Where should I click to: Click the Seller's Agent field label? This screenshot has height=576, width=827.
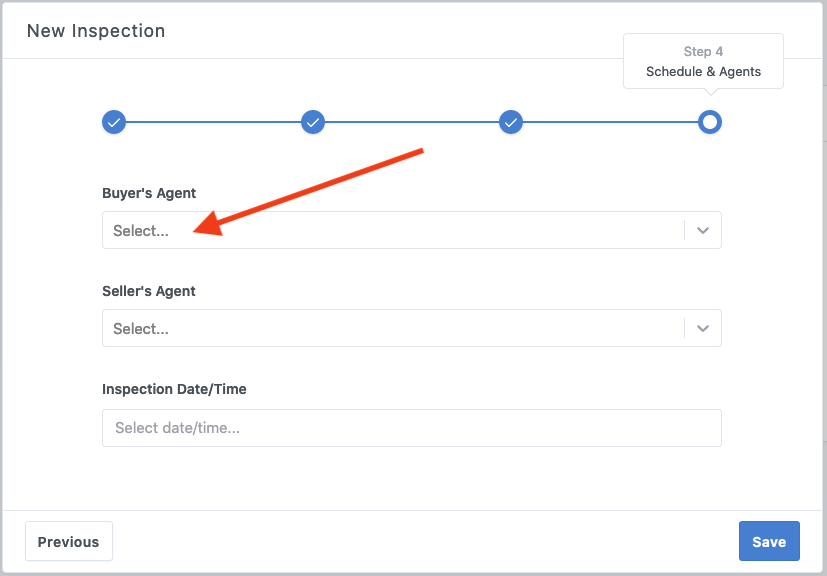coord(149,291)
